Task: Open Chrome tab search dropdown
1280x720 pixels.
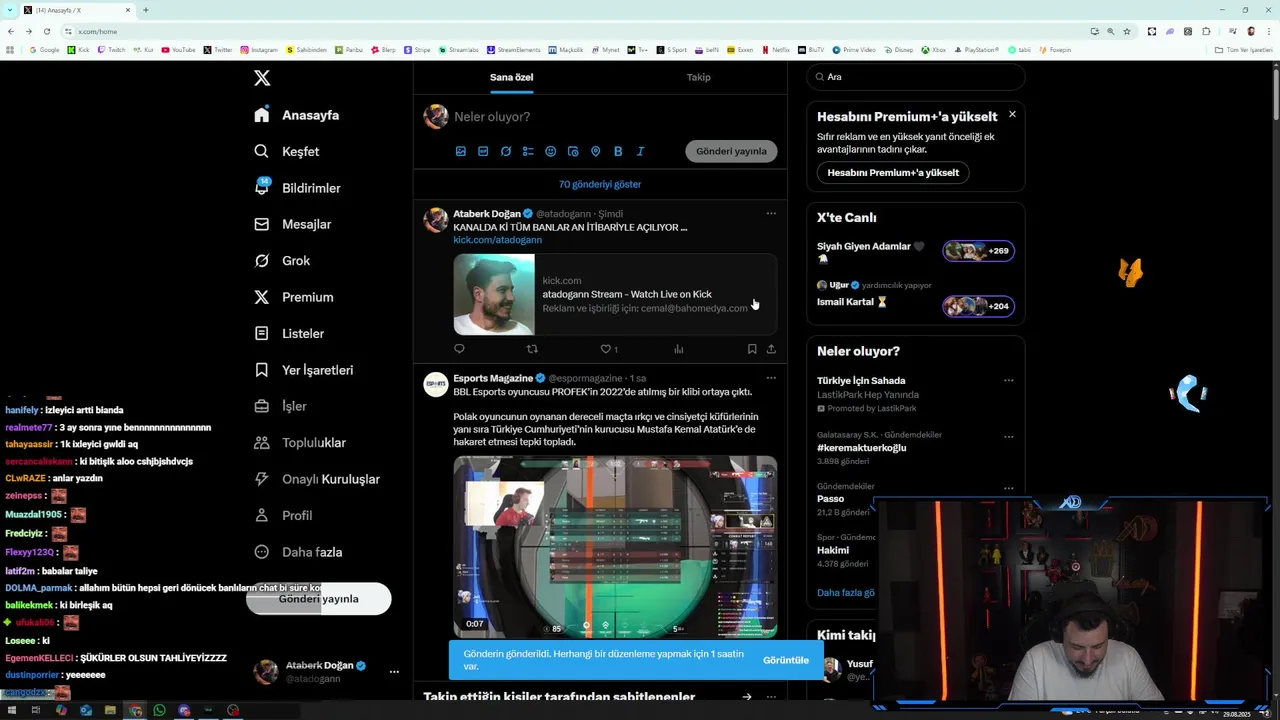Action: [x=10, y=10]
